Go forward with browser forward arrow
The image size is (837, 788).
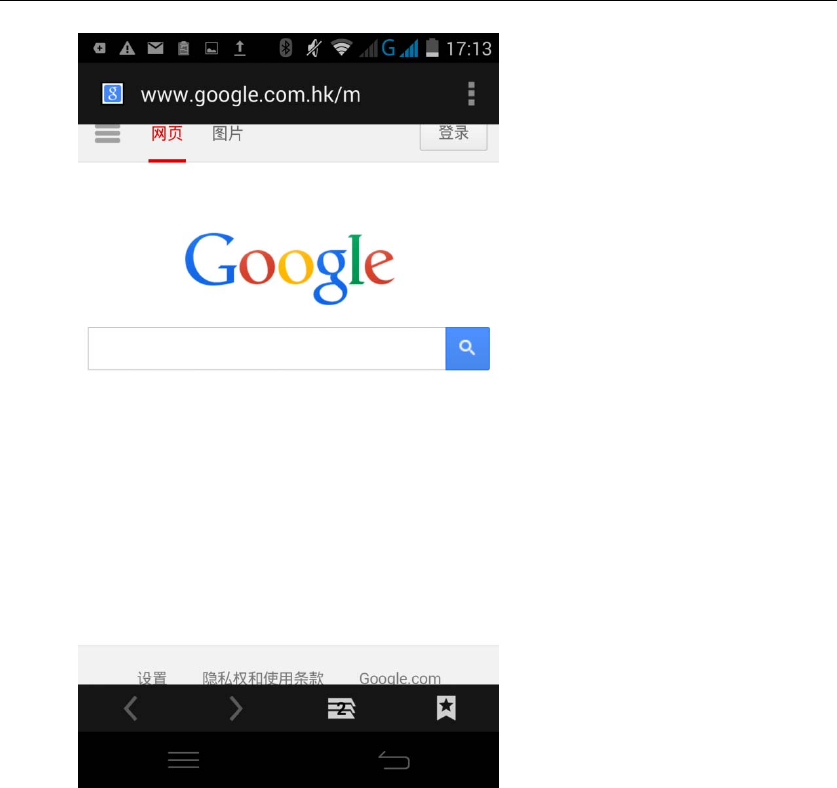coord(235,708)
